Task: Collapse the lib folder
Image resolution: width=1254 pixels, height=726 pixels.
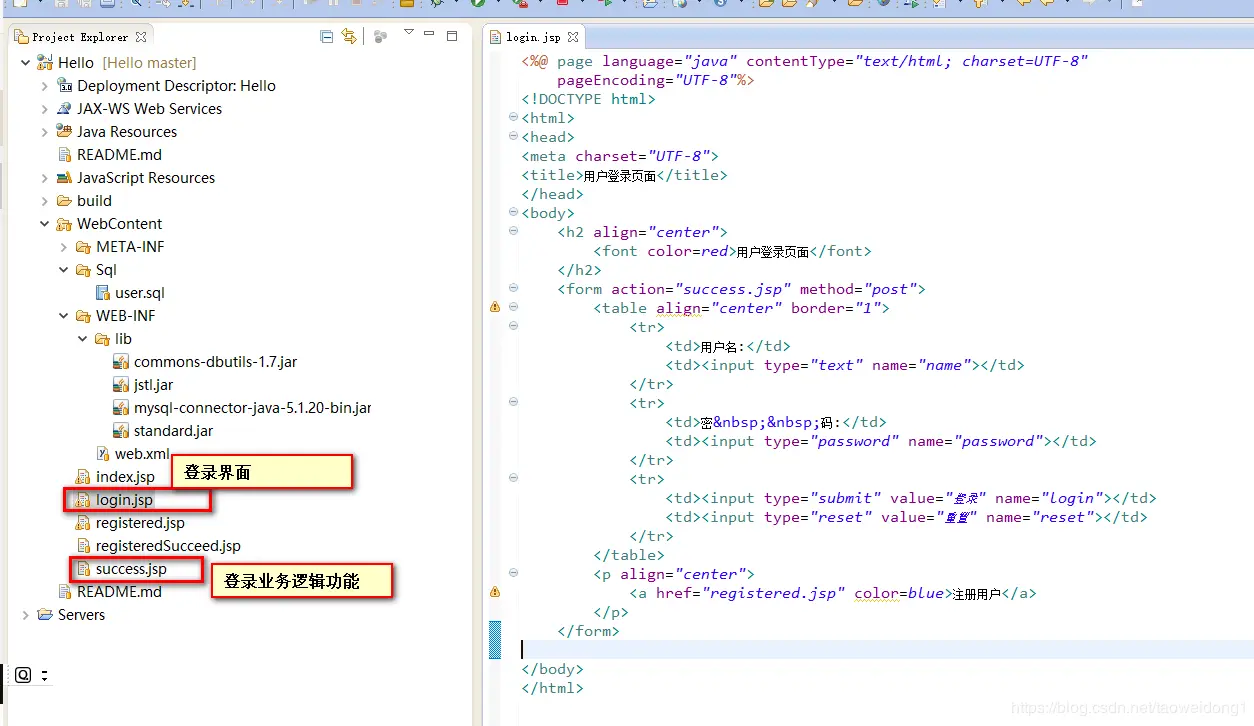Action: 83,339
